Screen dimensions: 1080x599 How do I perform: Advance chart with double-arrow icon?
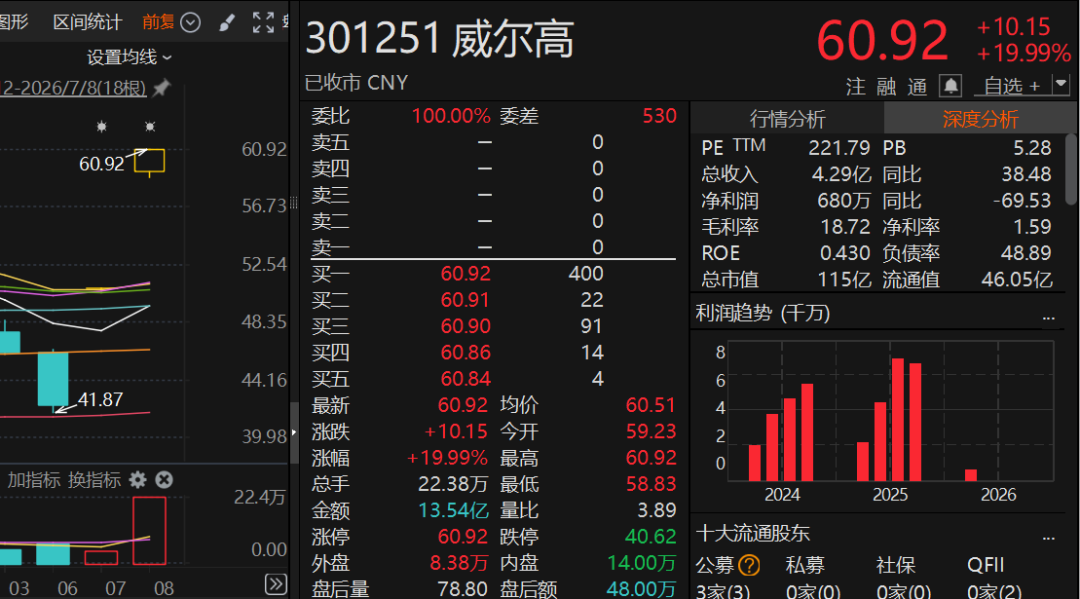pos(276,585)
